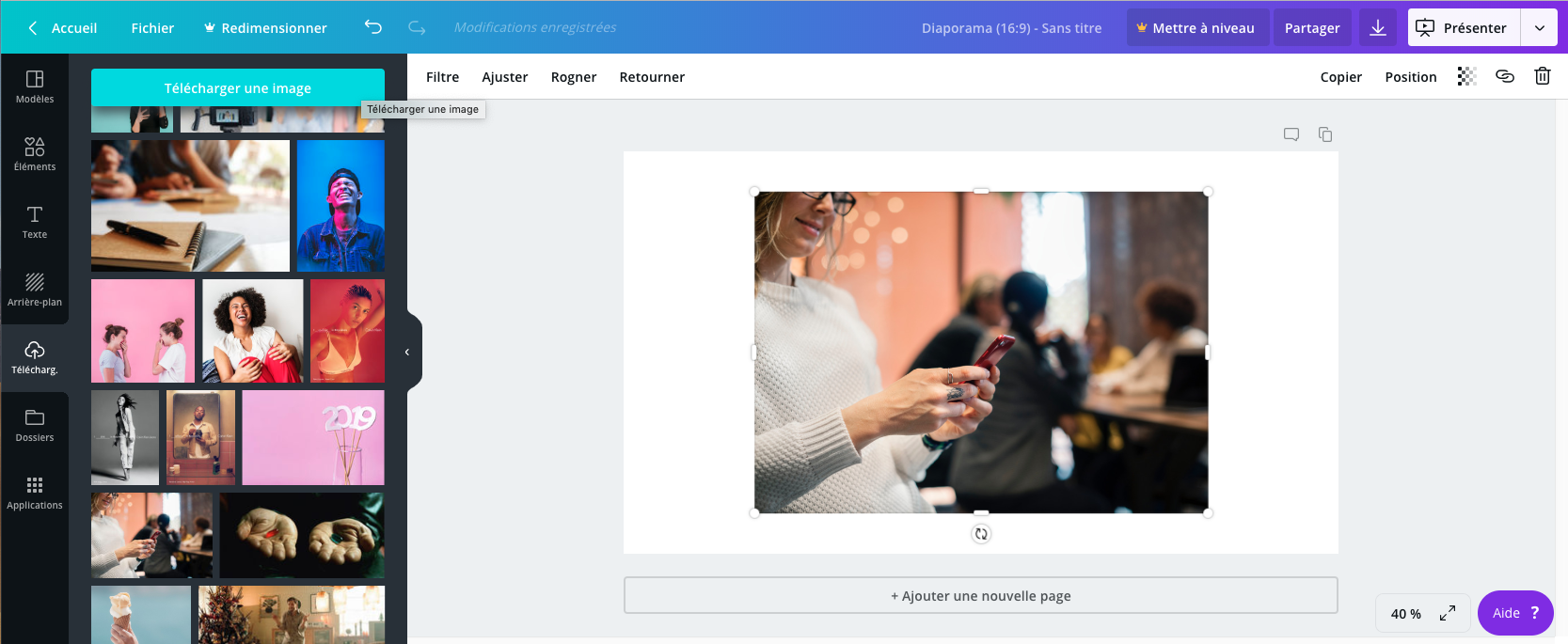This screenshot has width=1568, height=644.
Task: Open the Fichier menu
Action: (x=152, y=28)
